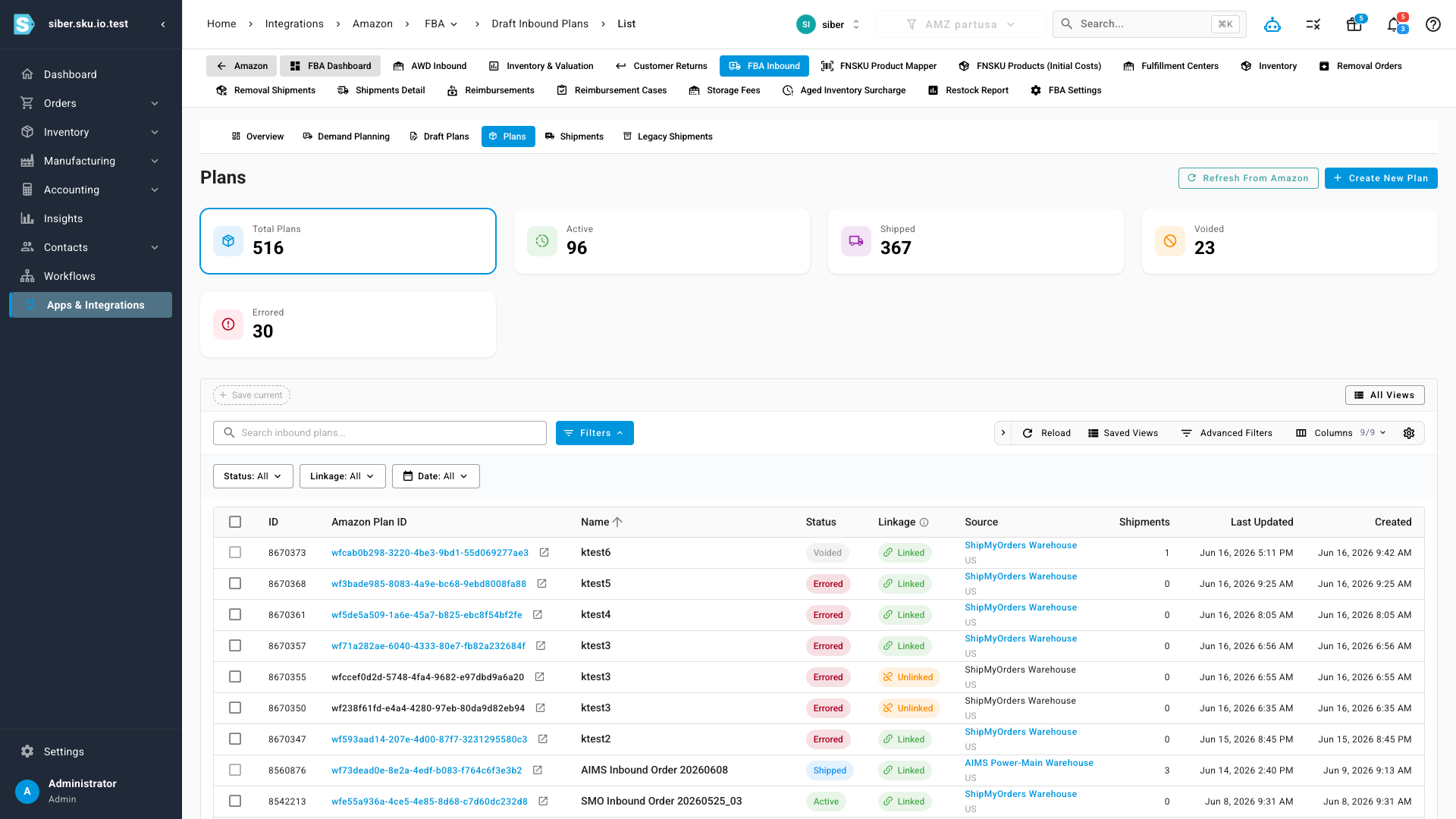Viewport: 1456px width, 819px height.
Task: Switch to the Demand Planning tab
Action: 346,136
